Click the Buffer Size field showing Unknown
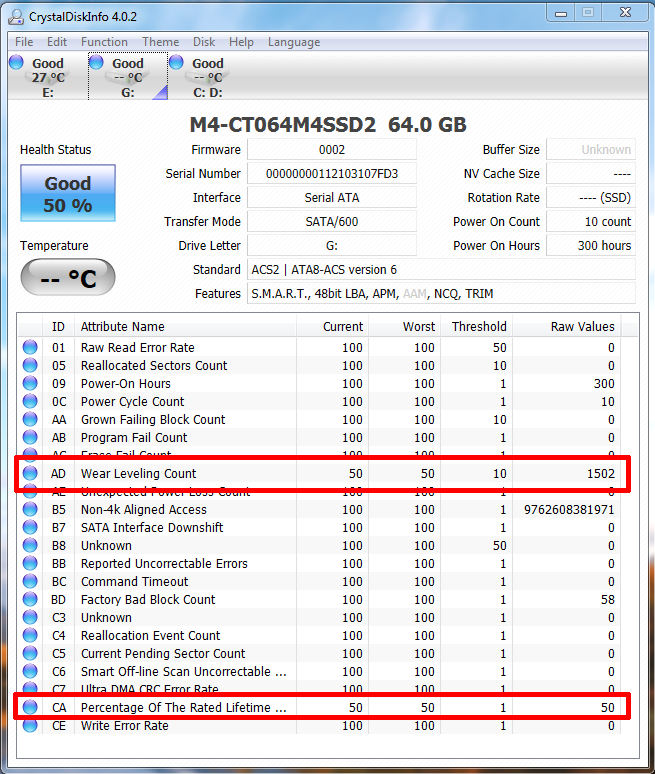The width and height of the screenshot is (655, 774). [x=591, y=150]
